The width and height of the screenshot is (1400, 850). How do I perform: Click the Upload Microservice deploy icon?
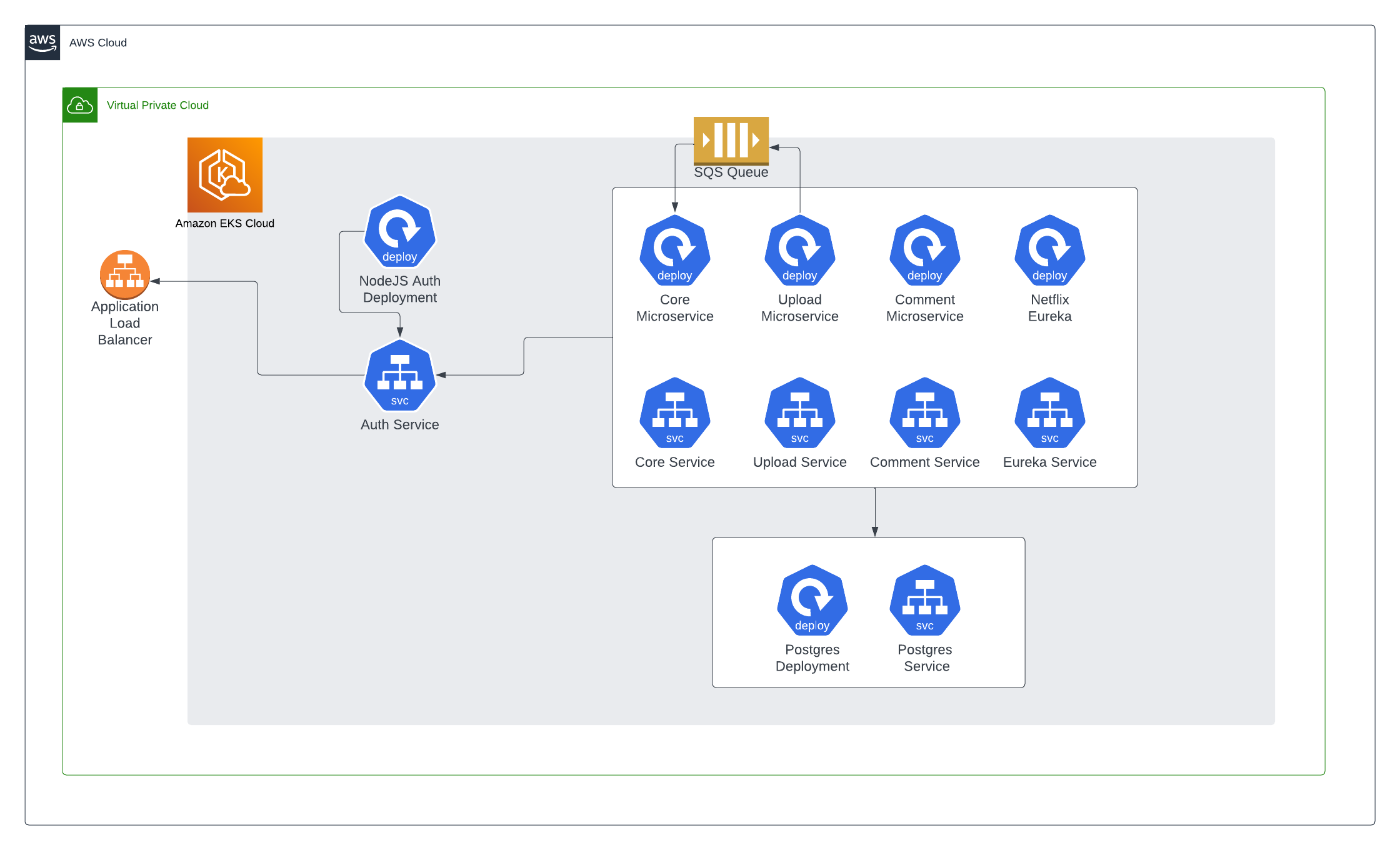pos(799,251)
